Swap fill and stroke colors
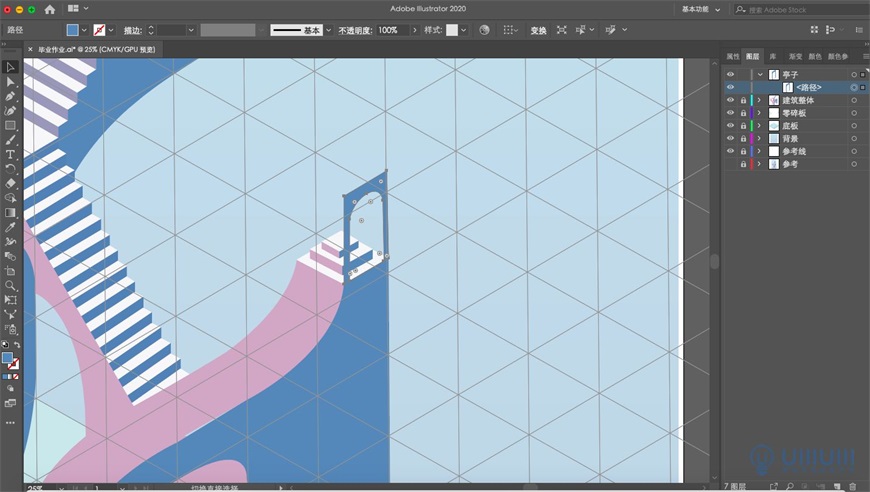 click(x=17, y=344)
